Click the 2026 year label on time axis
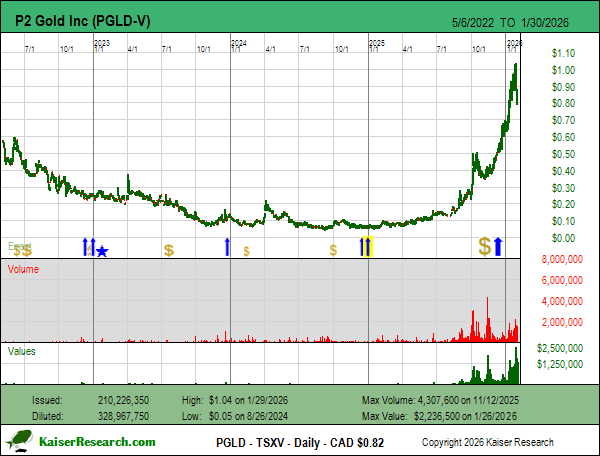 point(514,43)
